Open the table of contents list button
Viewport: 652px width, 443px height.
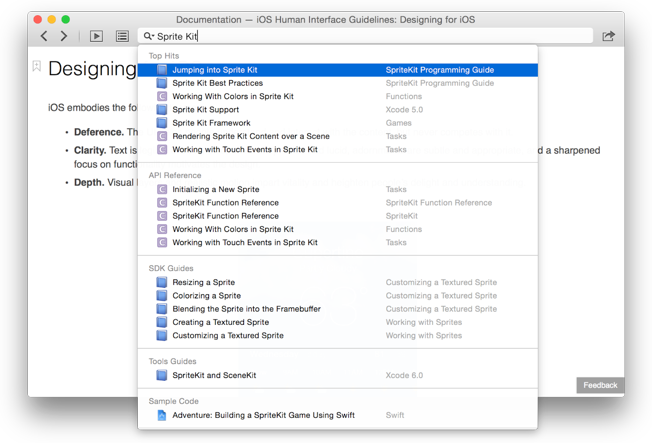[122, 36]
